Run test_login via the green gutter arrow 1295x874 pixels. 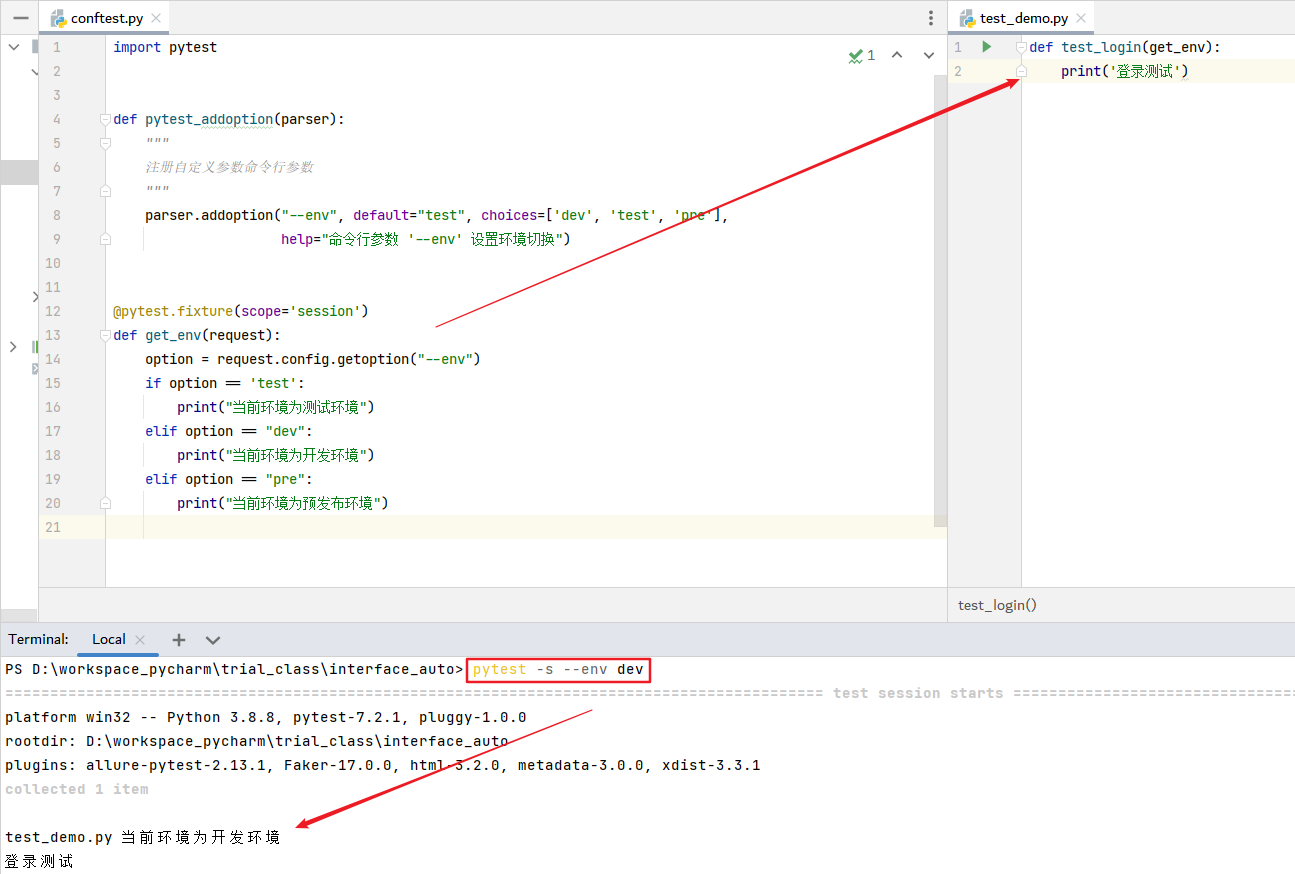(x=987, y=47)
